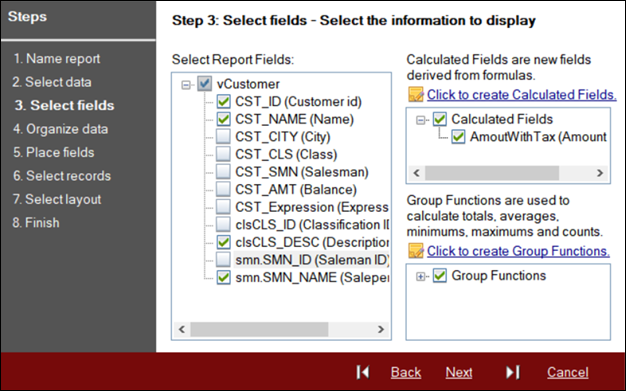Uncheck the CST_NAME (Name) field
Screen dimensions: 626x391
(223, 119)
